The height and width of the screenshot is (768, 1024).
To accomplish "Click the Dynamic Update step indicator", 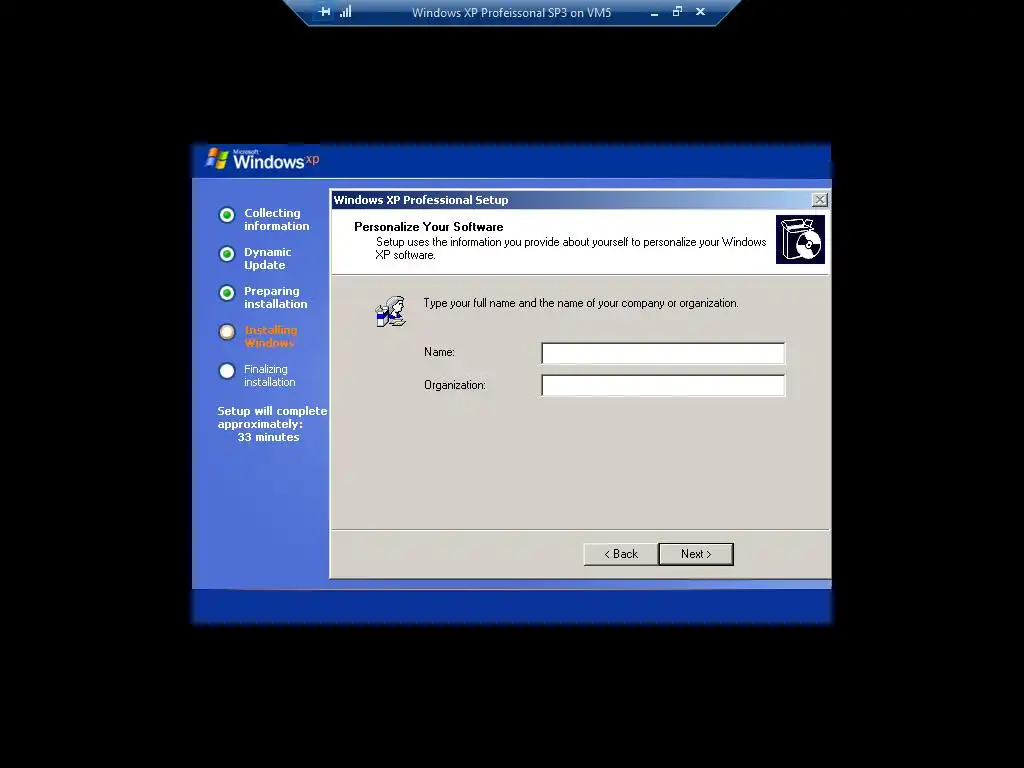I will click(227, 254).
